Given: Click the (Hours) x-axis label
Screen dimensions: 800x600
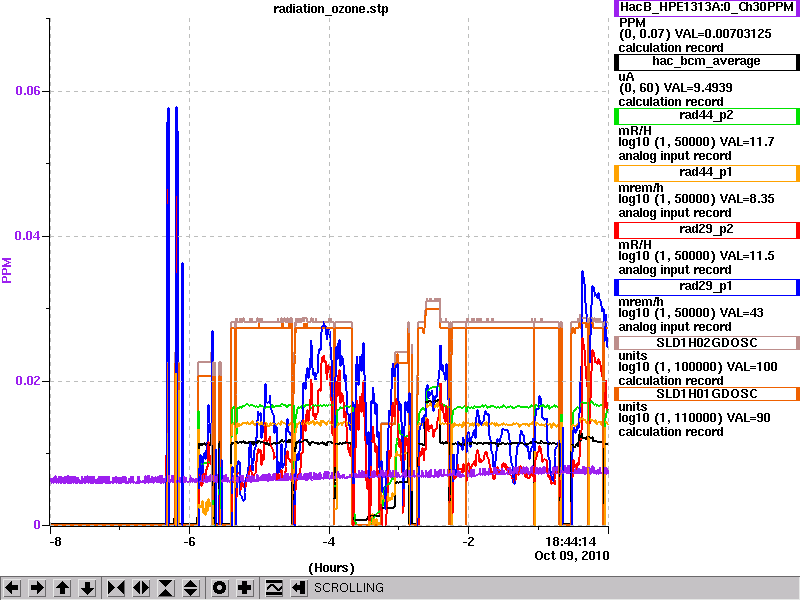Looking at the screenshot, I should click(331, 568).
